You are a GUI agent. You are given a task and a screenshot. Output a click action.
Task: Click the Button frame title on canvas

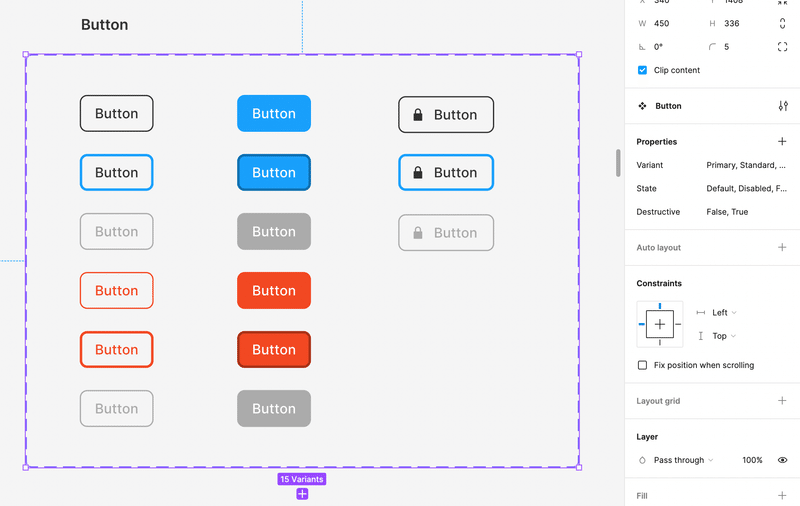(x=105, y=24)
